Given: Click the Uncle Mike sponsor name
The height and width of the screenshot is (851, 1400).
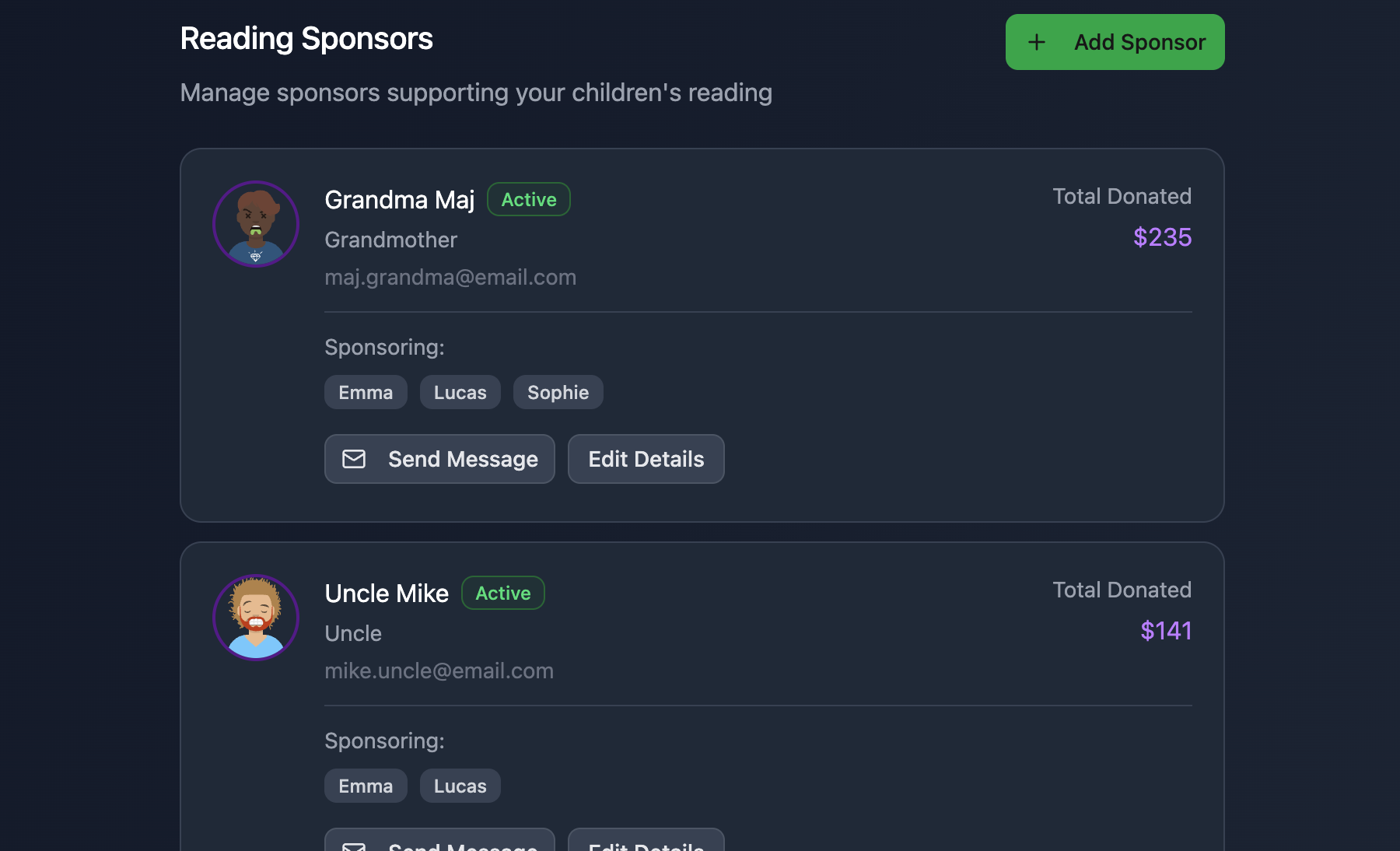Looking at the screenshot, I should pos(387,594).
